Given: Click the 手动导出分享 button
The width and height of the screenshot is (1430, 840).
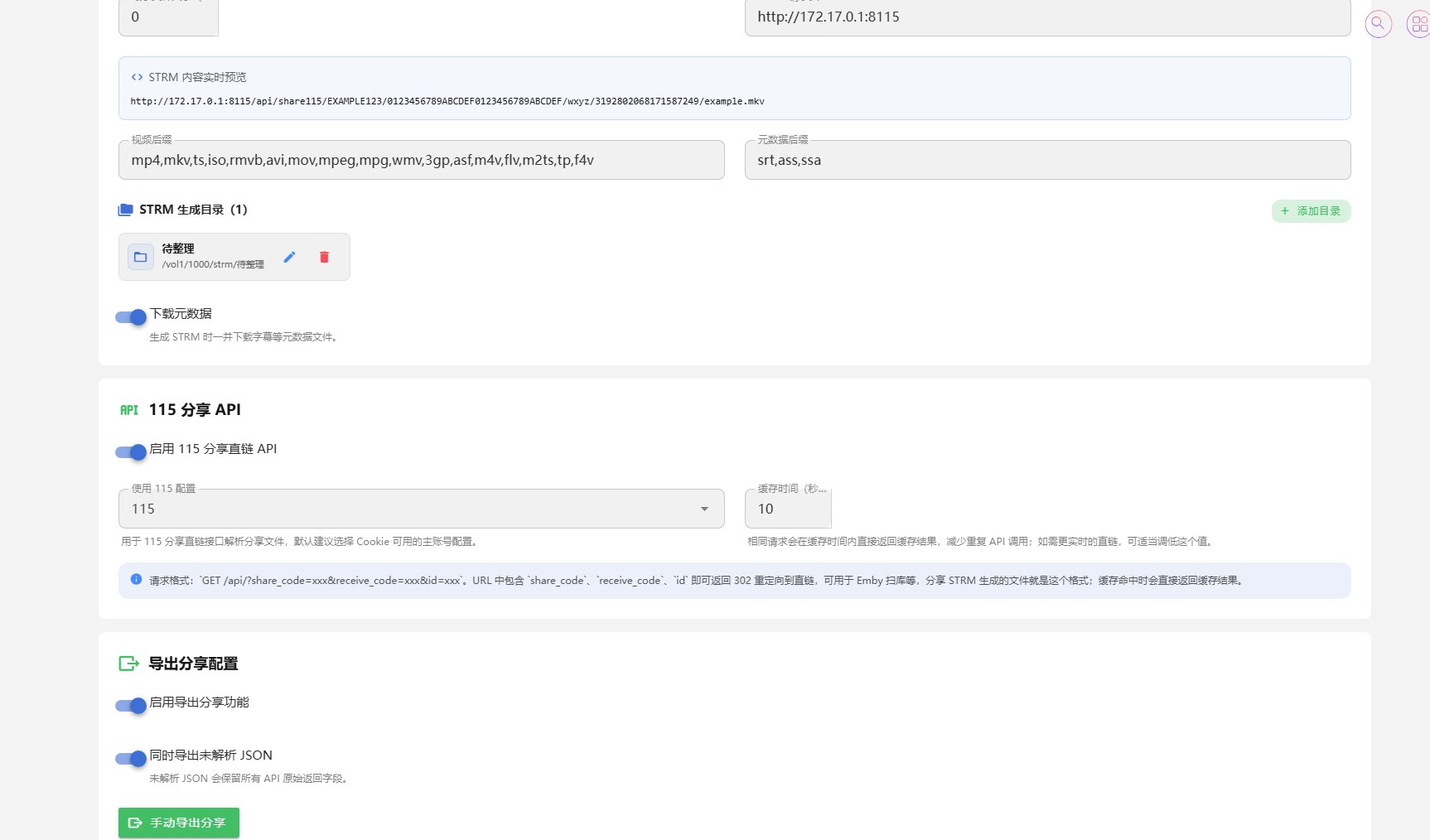Looking at the screenshot, I should pyautogui.click(x=179, y=823).
